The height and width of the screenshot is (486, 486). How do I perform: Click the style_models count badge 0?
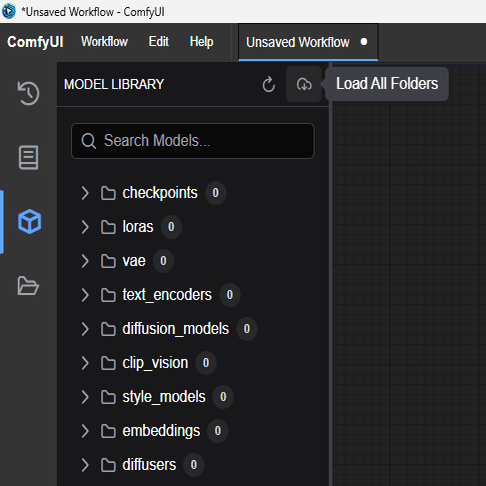point(223,397)
